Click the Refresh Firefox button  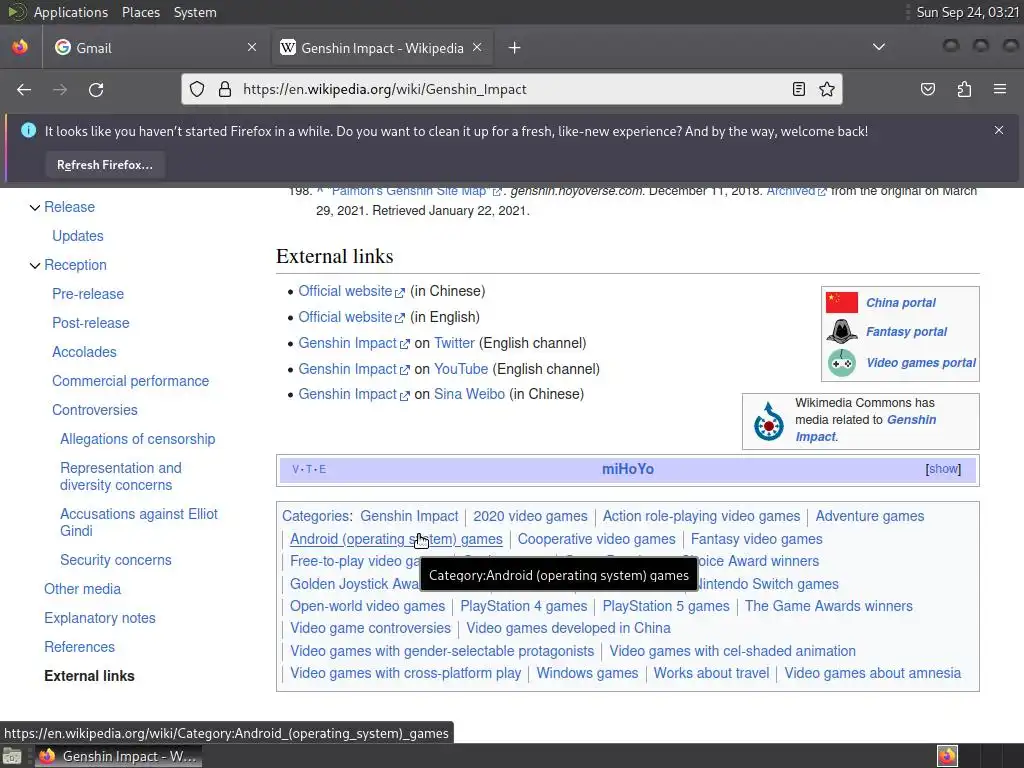(104, 165)
